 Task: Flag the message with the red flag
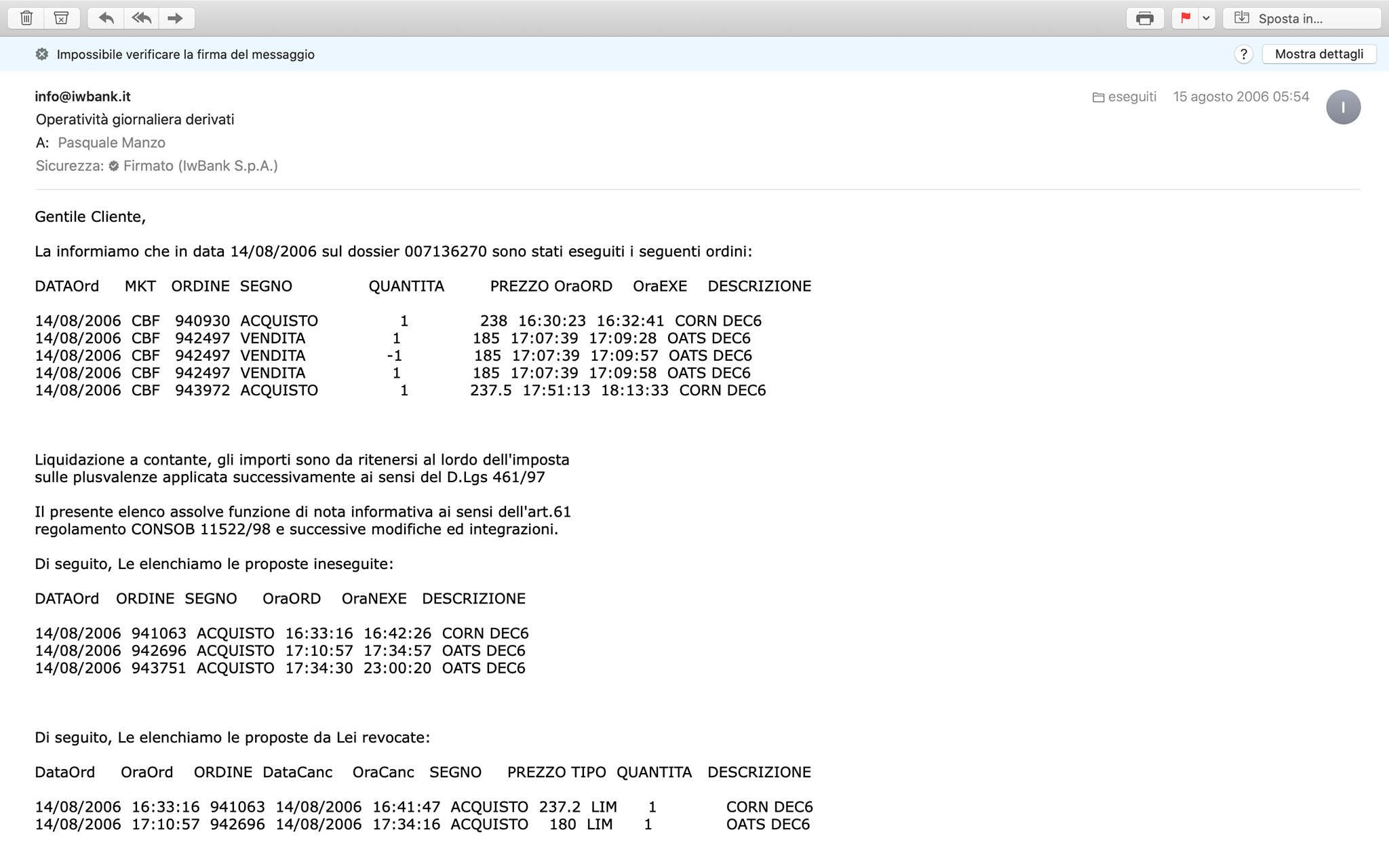coord(1186,18)
